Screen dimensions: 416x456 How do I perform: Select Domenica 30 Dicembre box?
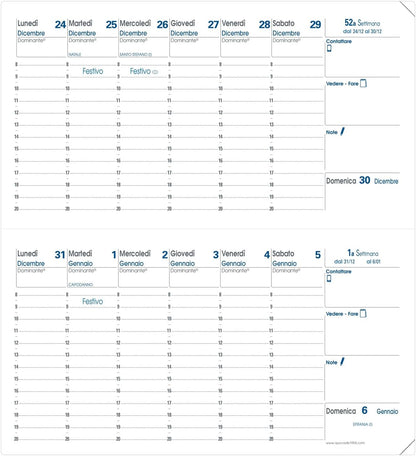(362, 191)
